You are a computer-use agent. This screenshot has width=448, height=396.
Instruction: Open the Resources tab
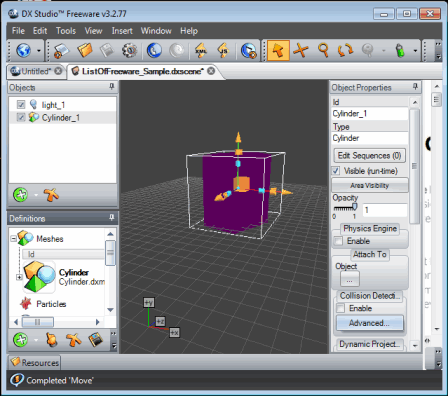[x=35, y=363]
